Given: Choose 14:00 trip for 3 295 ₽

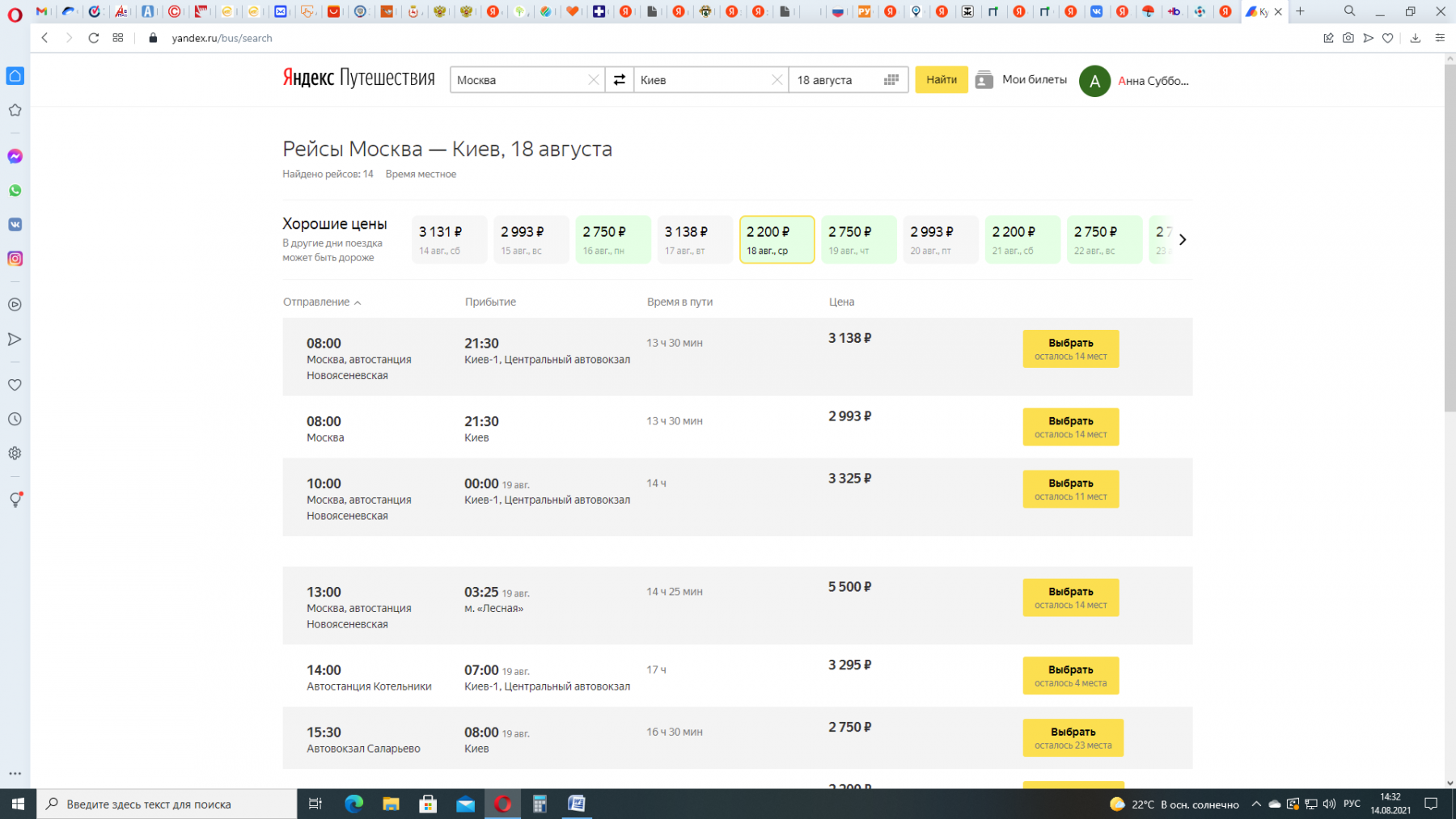Looking at the screenshot, I should pos(1071,676).
